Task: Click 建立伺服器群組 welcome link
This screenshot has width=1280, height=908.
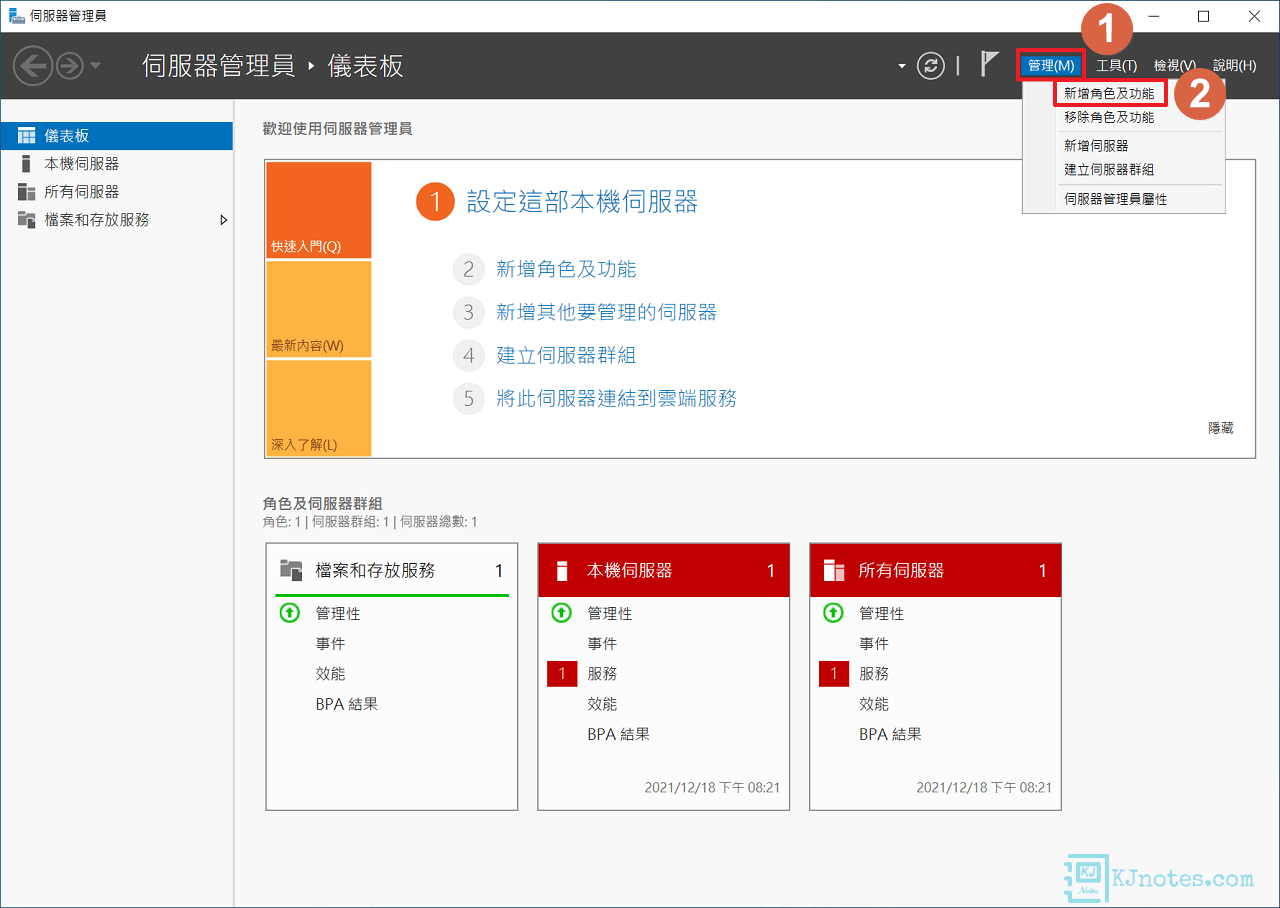Action: coord(566,355)
